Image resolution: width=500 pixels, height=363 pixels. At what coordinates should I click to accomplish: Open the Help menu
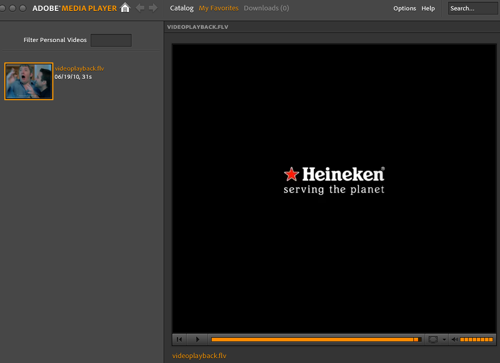pos(428,8)
